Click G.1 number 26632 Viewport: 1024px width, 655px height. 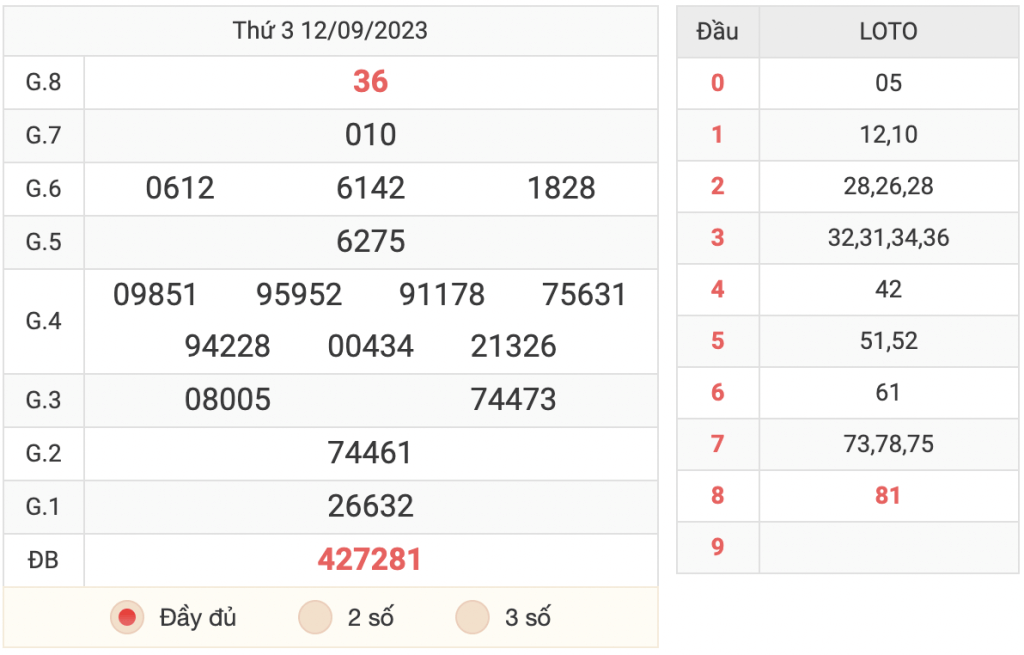370,506
